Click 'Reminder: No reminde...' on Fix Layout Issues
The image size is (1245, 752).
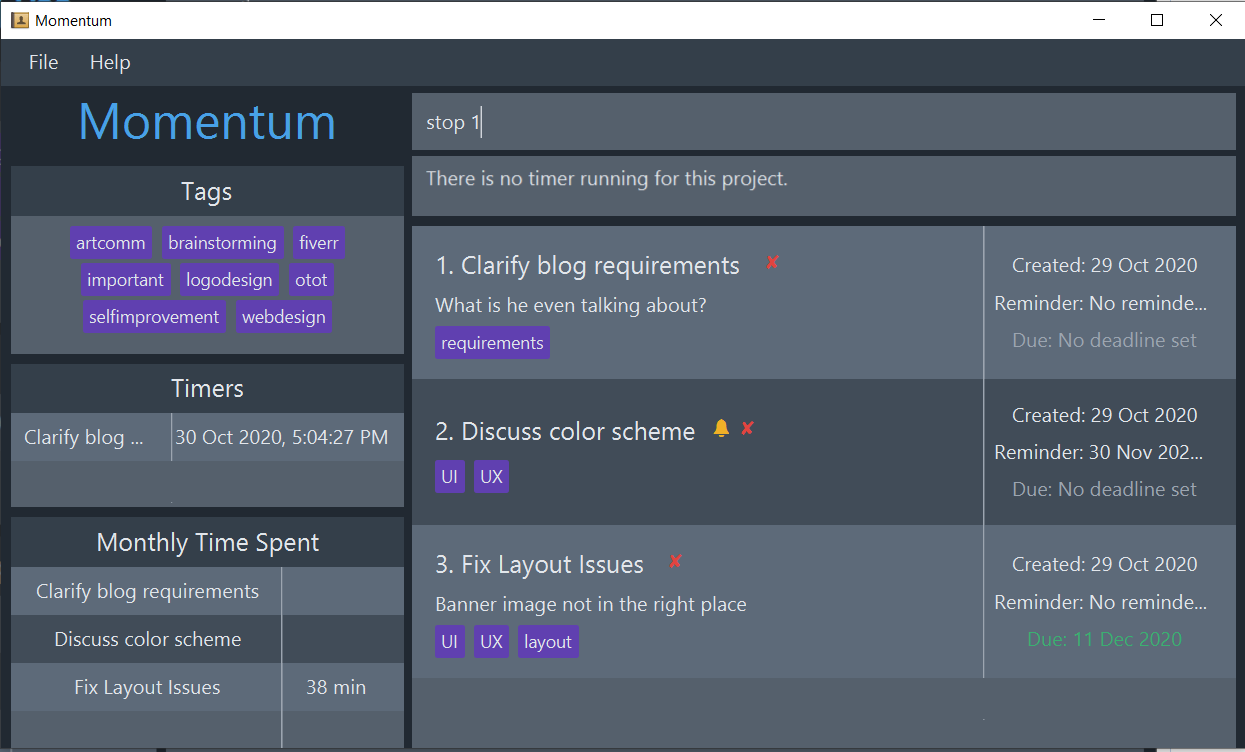(1100, 602)
